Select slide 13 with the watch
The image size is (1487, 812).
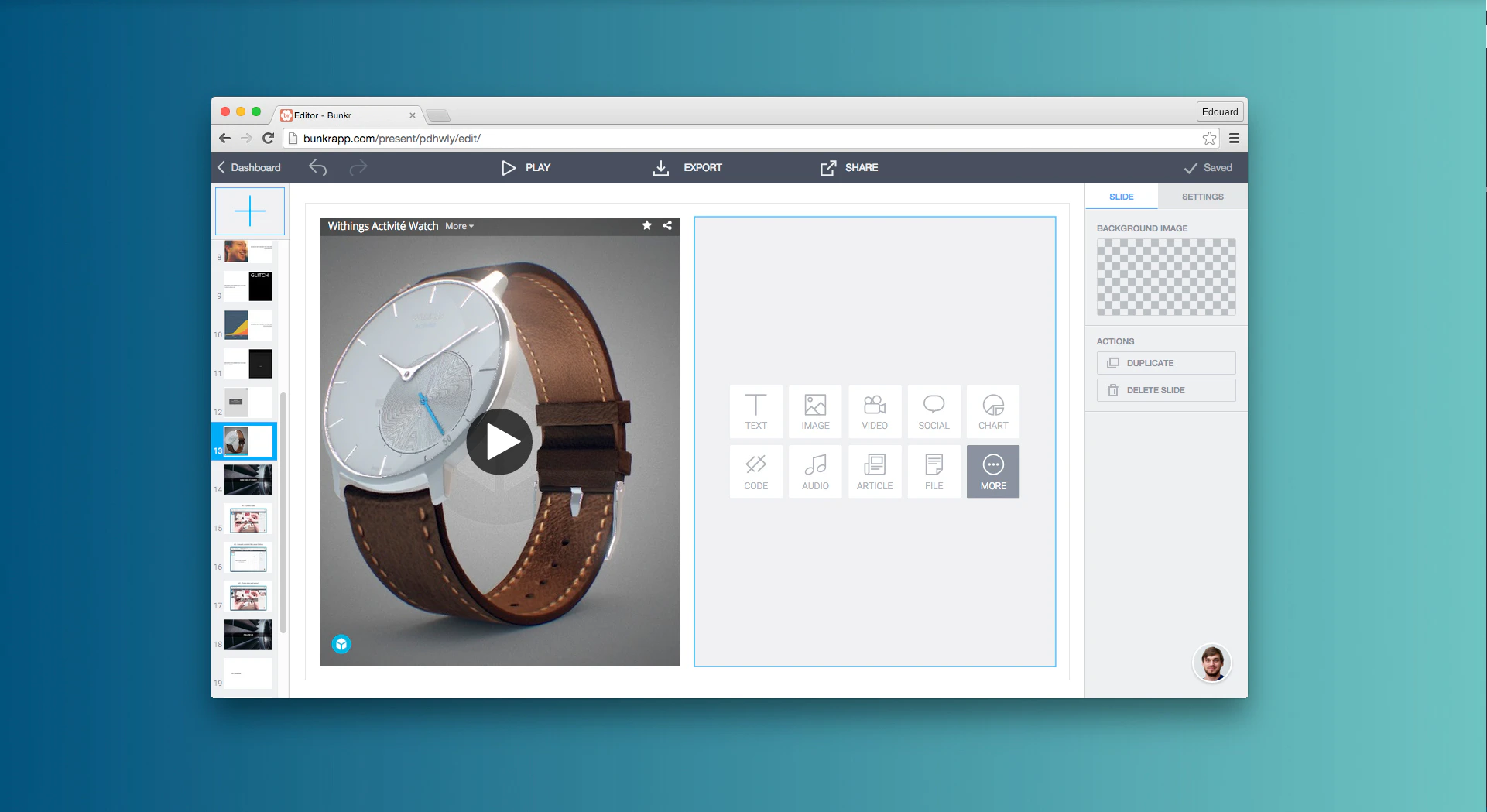click(x=248, y=441)
